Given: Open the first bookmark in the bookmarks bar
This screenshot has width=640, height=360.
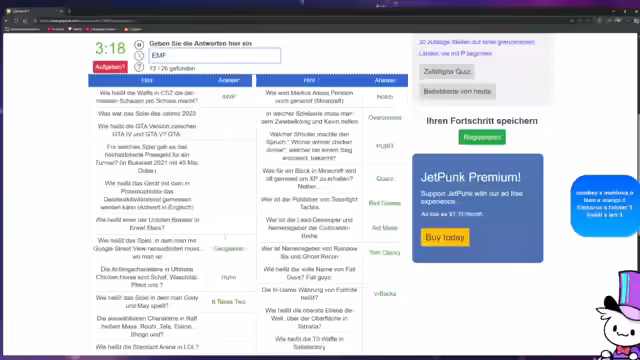Looking at the screenshot, I should (23, 29).
